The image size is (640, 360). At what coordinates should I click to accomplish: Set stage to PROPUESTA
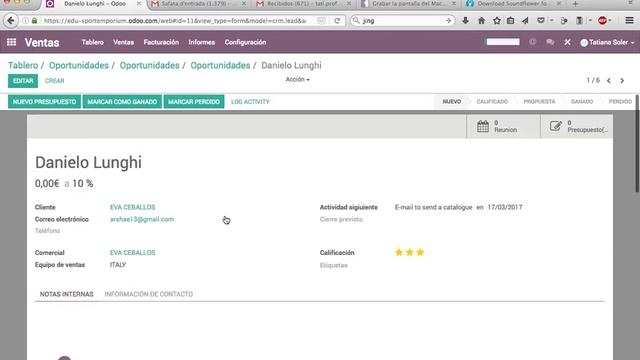coord(539,102)
